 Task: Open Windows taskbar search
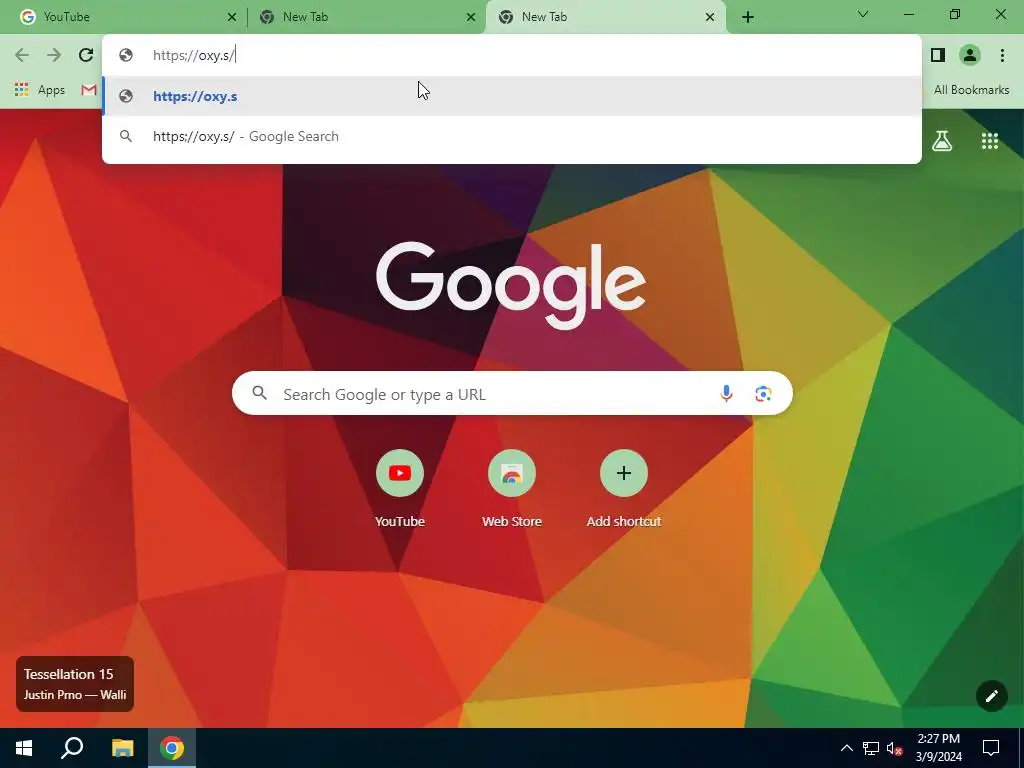(x=72, y=748)
